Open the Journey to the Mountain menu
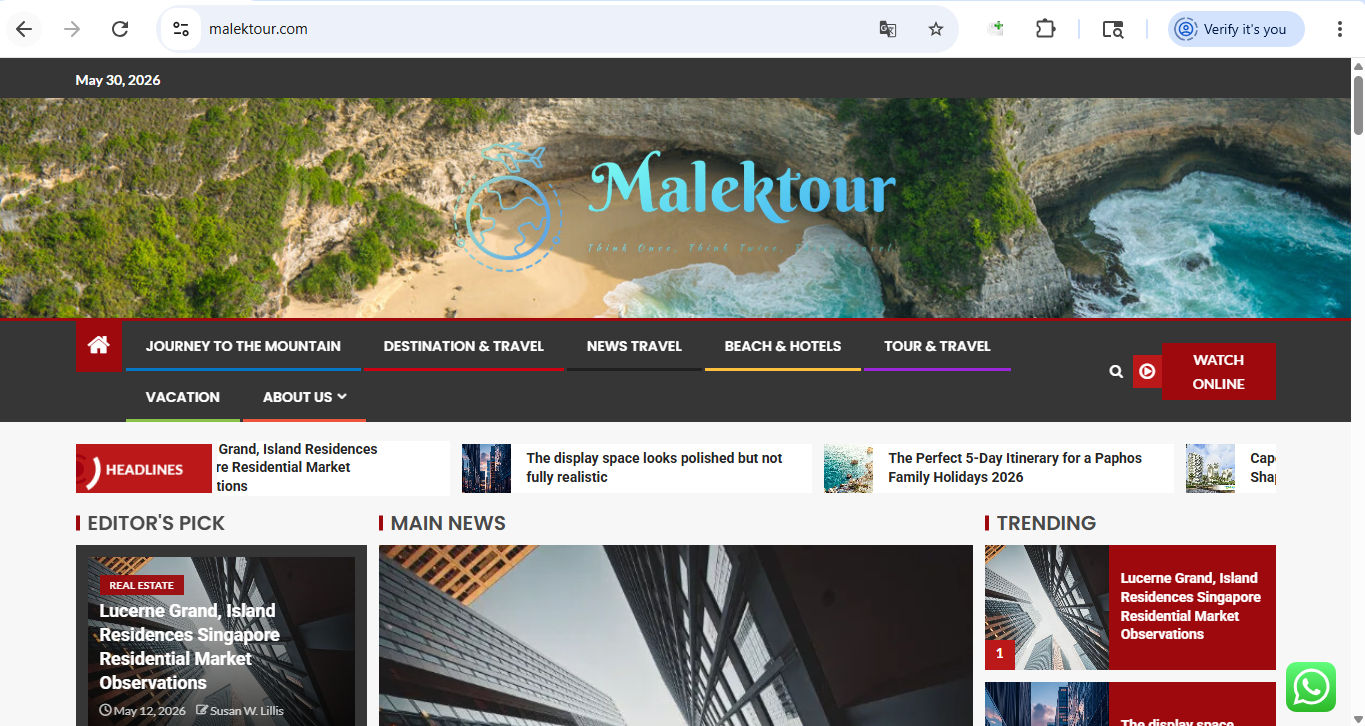1365x726 pixels. [243, 346]
